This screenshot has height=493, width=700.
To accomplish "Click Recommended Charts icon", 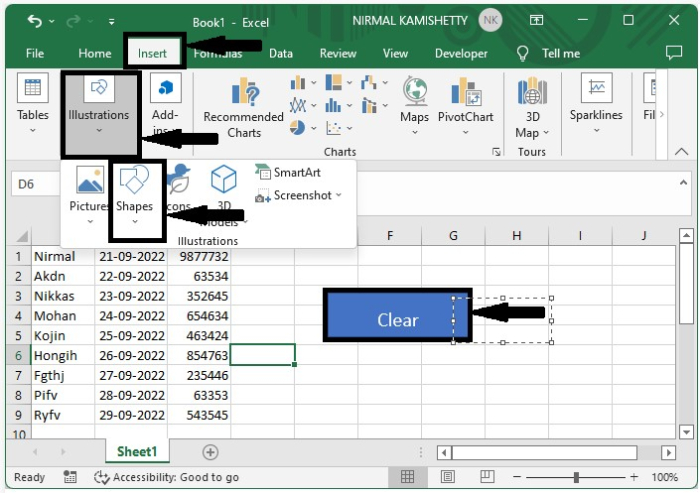I will pos(244,109).
